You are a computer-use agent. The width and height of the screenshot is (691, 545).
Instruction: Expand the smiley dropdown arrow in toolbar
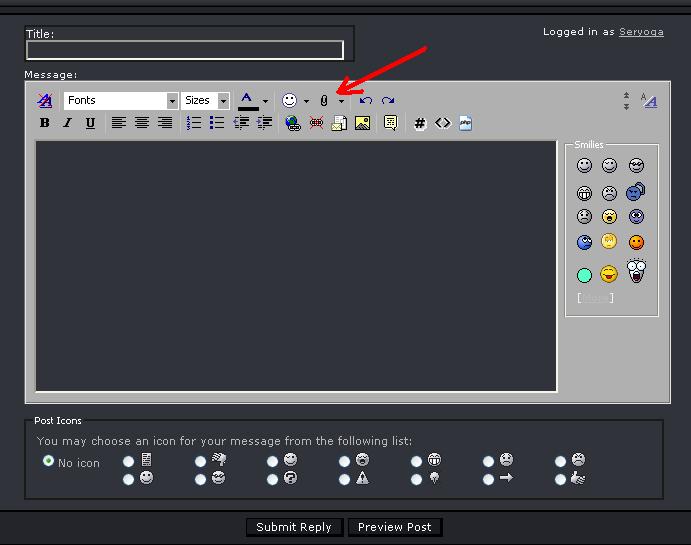[x=306, y=101]
